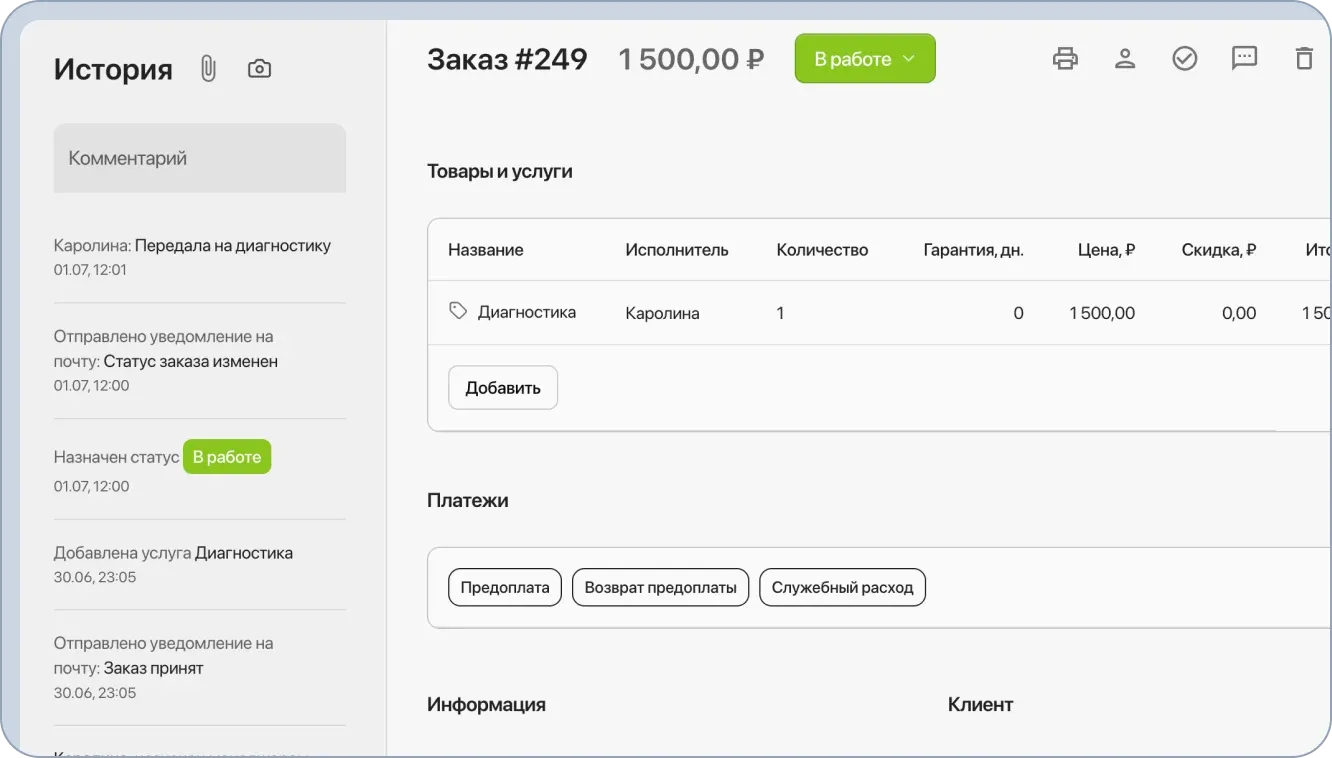Open the «В работе» status dropdown
This screenshot has height=758, width=1332.
click(864, 58)
